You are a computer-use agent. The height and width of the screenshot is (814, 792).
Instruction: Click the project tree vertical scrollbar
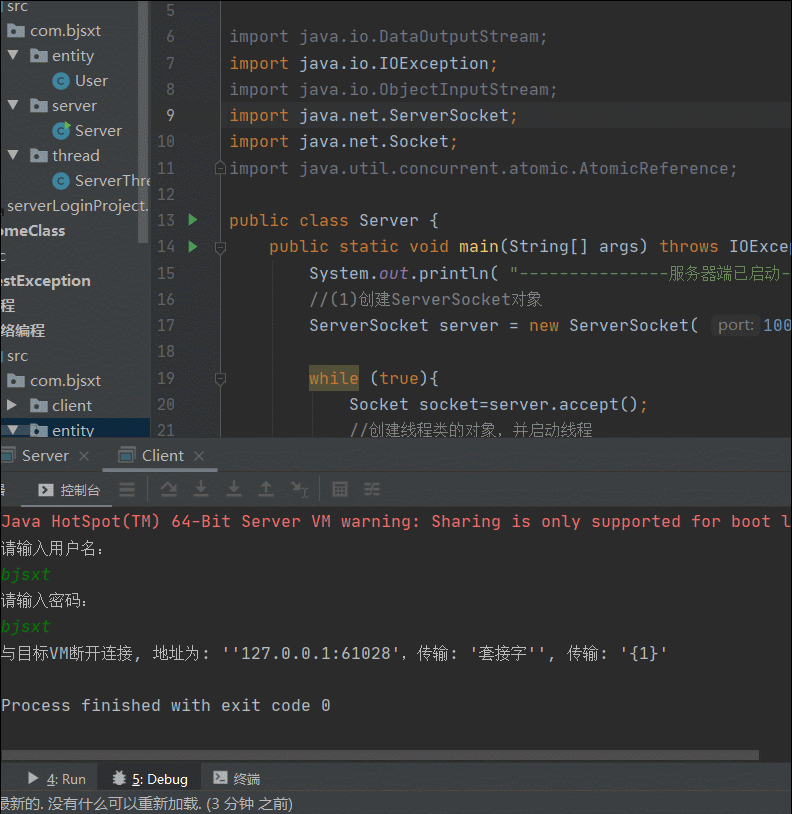143,121
